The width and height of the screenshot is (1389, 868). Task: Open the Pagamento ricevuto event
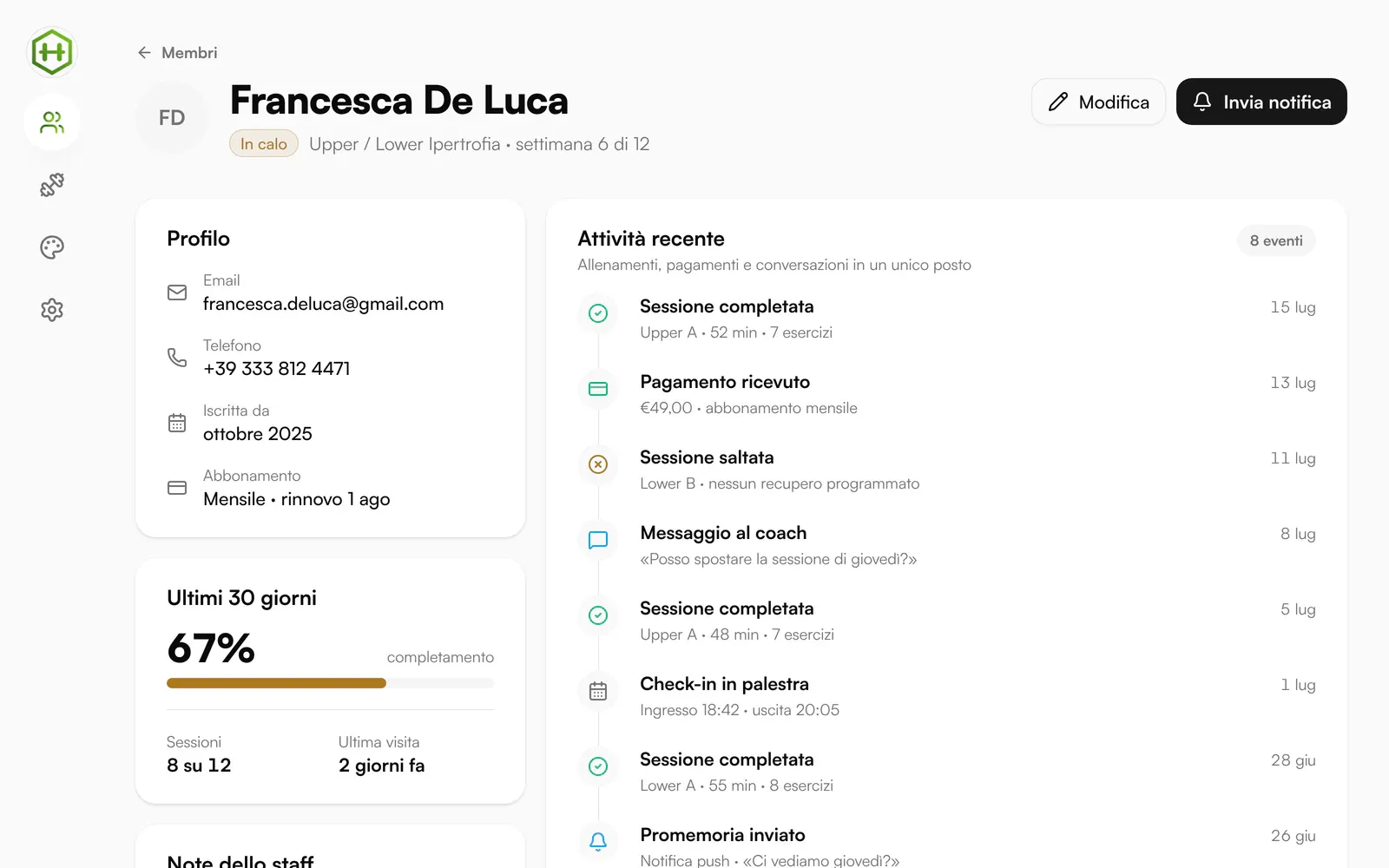pyautogui.click(x=946, y=394)
